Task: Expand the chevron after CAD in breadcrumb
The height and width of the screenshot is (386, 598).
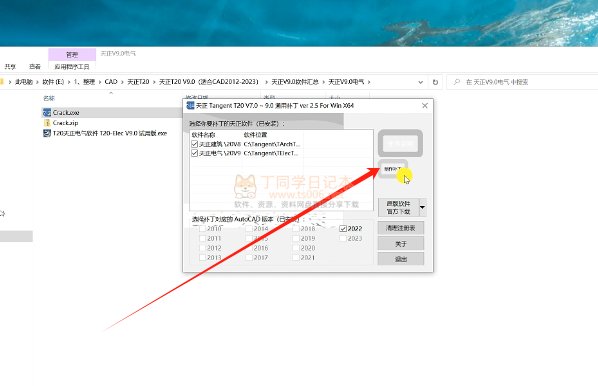Action: [x=122, y=82]
